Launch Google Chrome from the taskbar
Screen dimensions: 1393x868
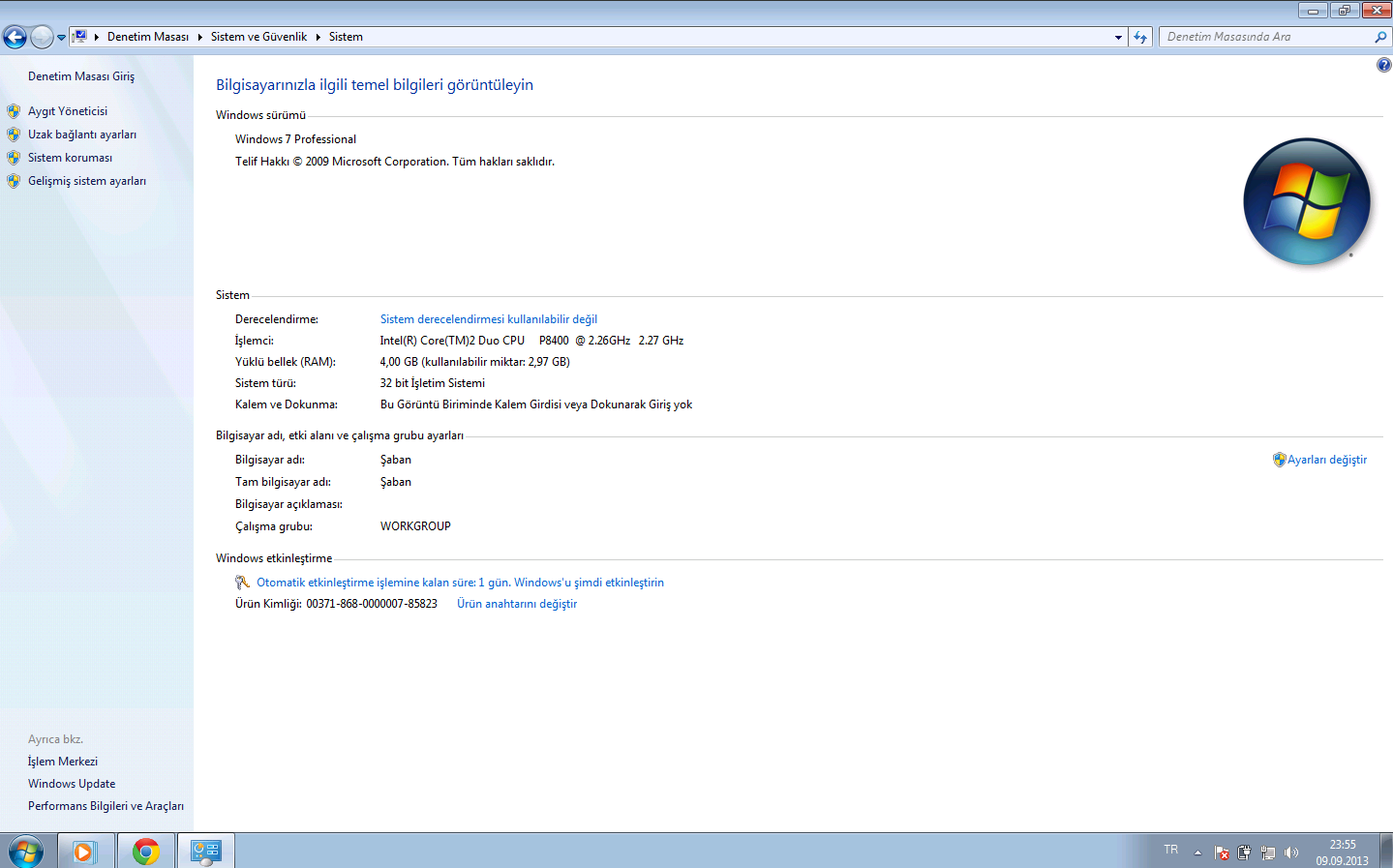click(146, 852)
